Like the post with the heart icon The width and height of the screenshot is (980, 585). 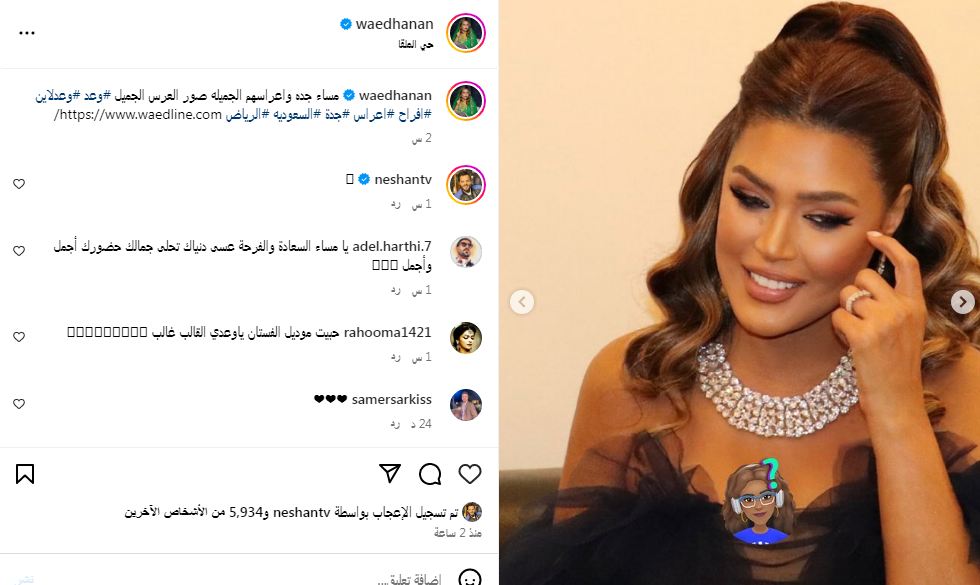(x=470, y=474)
